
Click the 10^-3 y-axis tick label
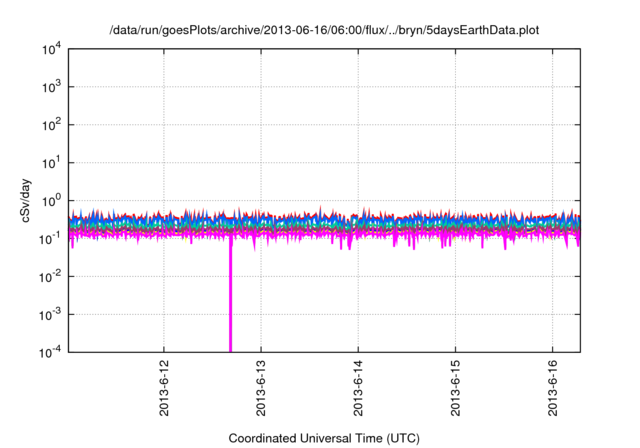pyautogui.click(x=50, y=315)
